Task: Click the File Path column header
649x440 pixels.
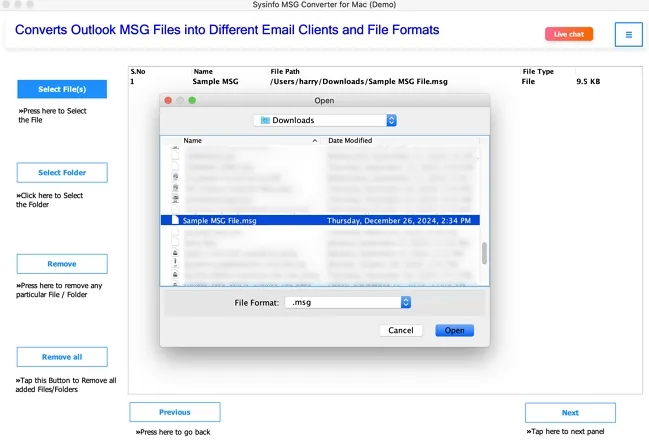Action: click(x=285, y=71)
